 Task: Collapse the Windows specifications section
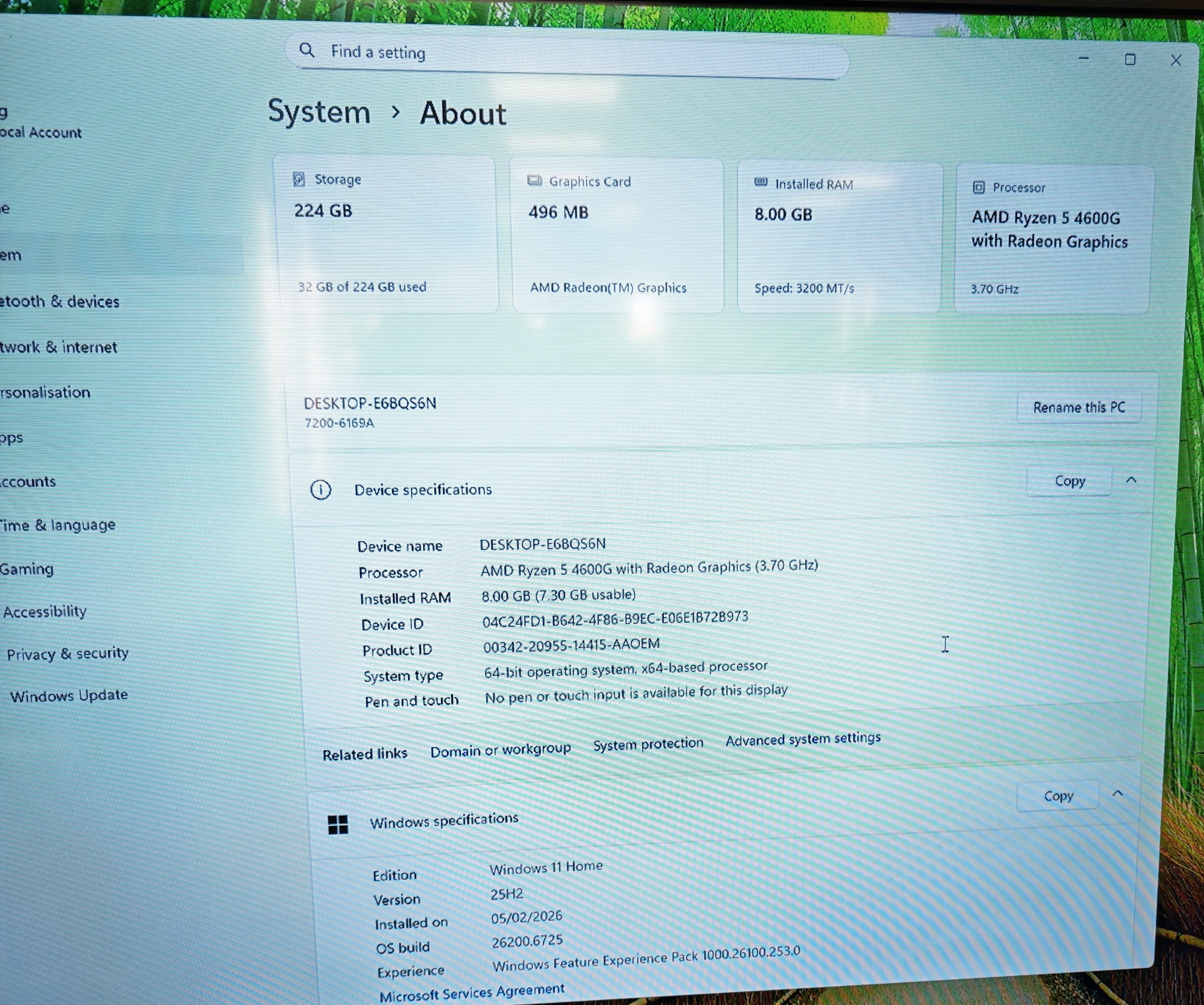pos(1117,794)
